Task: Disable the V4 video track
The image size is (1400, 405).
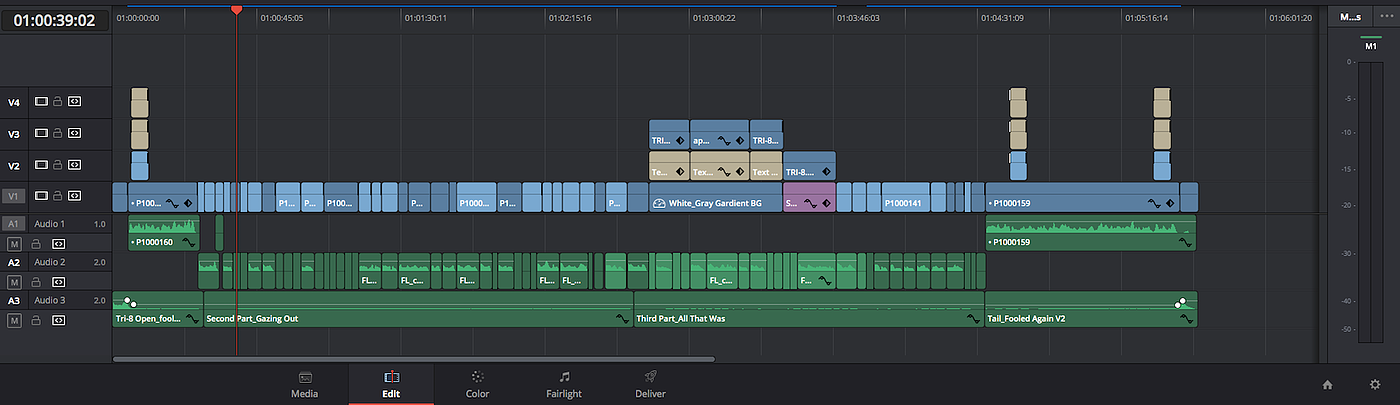Action: point(41,101)
